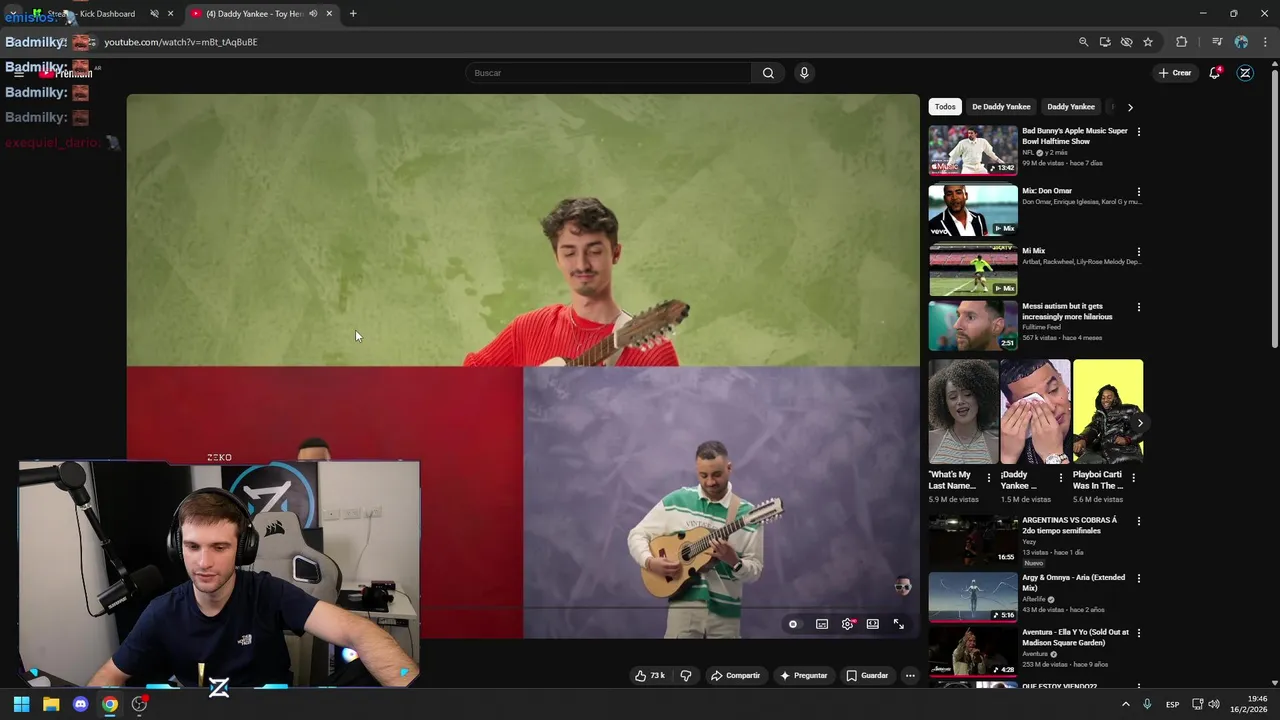
Task: Dislike the video with thumbs down
Action: [686, 676]
